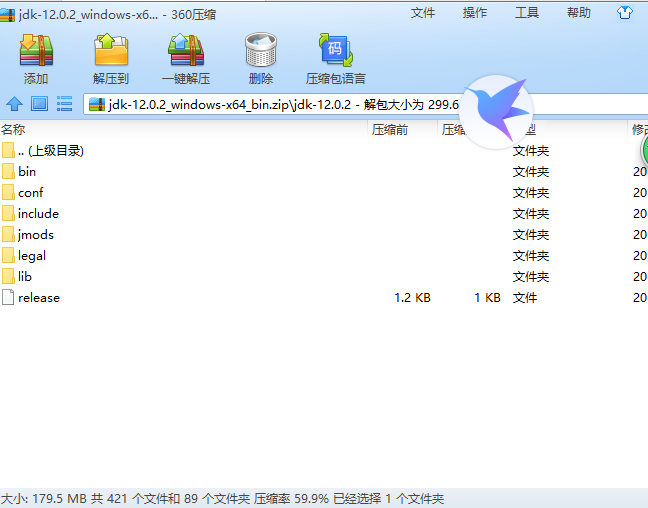648x508 pixels.
Task: Click the include folder icon
Action: (8, 214)
